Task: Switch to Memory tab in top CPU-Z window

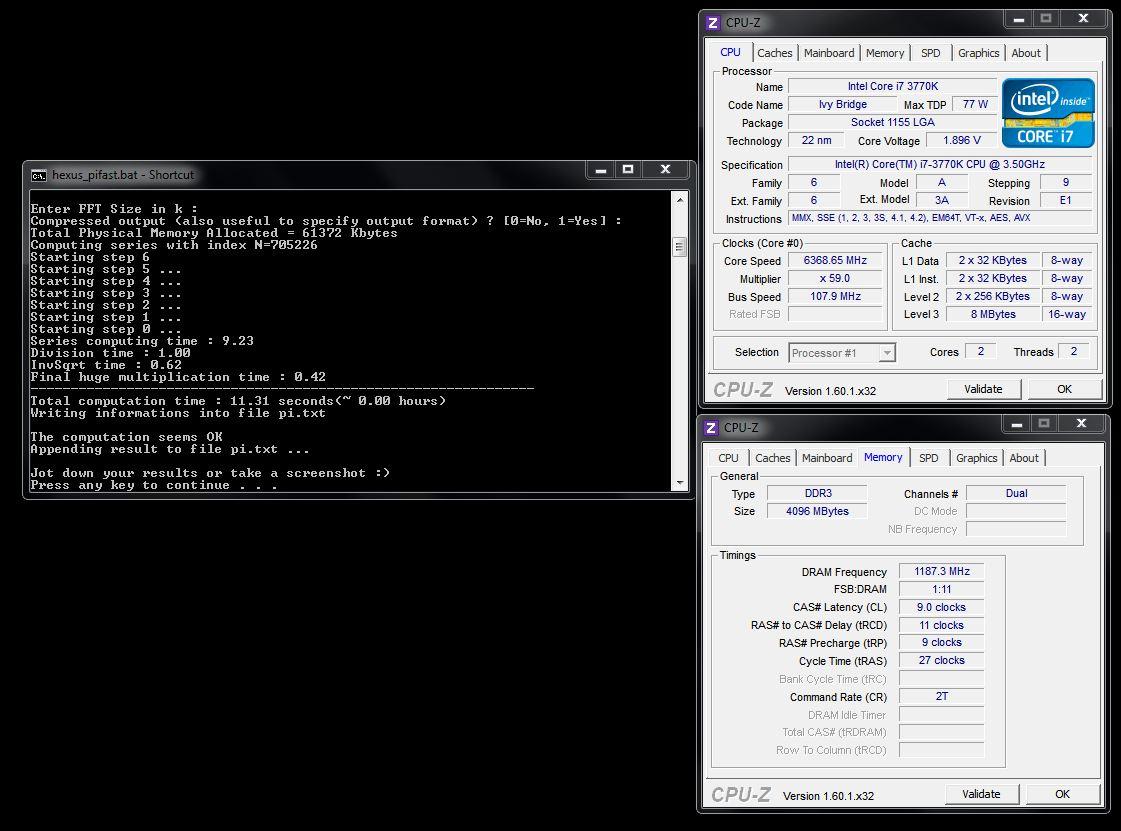Action: [884, 53]
